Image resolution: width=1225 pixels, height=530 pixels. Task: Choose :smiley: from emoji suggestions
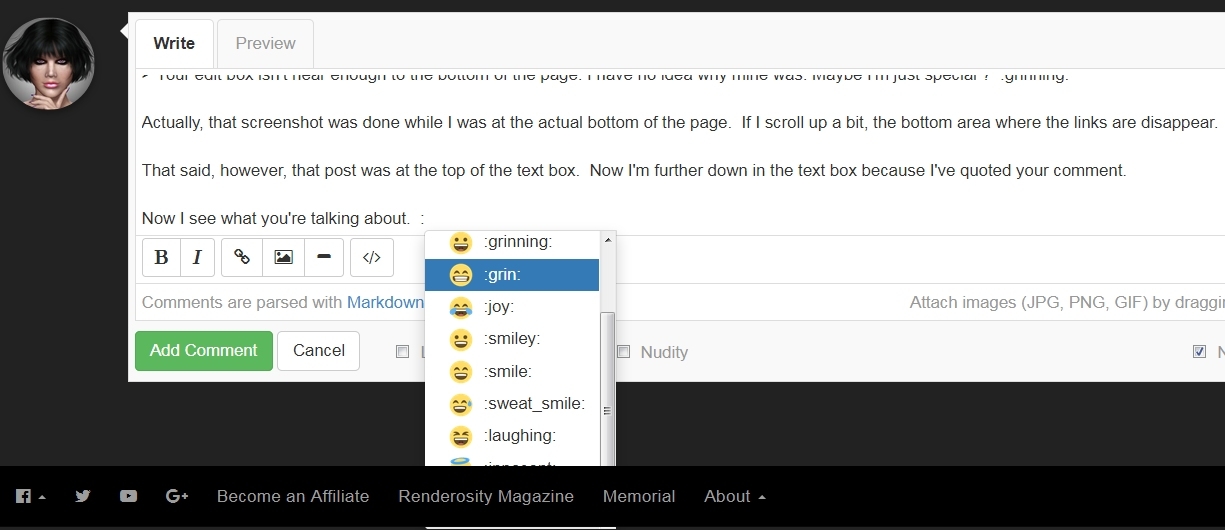(x=512, y=339)
